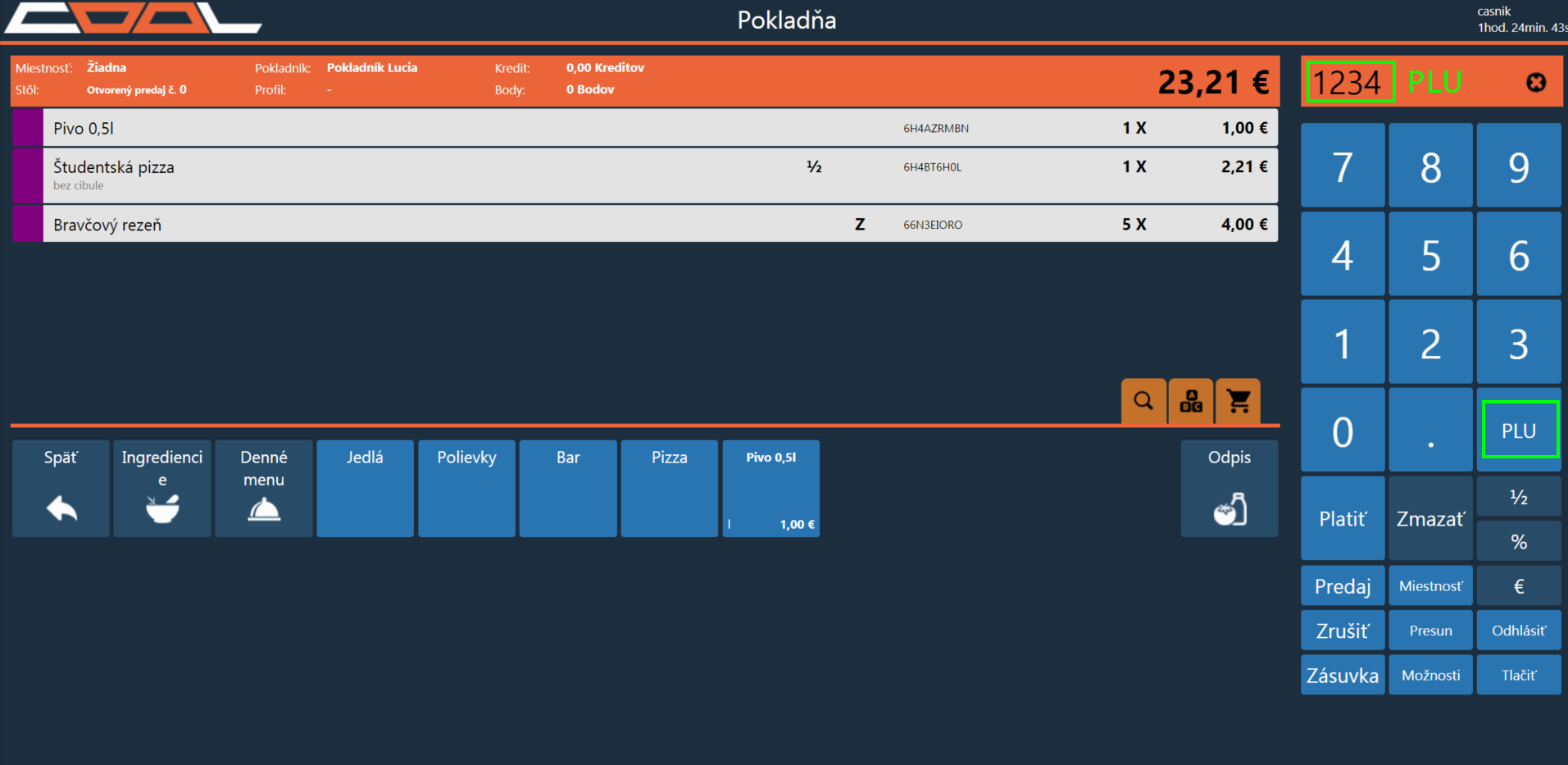Screen dimensions: 1568x765
Task: Click the 1234 PLU input field
Action: click(1350, 82)
